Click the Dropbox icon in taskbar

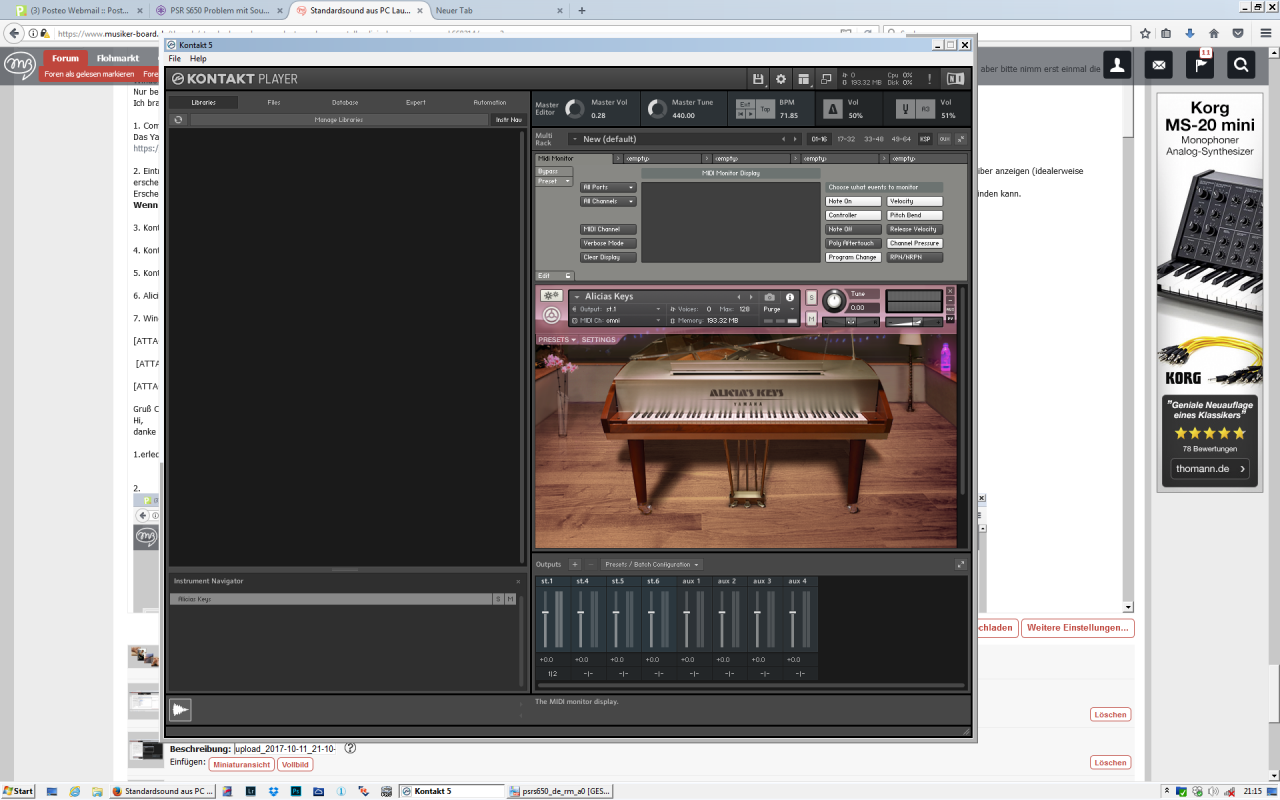pos(275,791)
